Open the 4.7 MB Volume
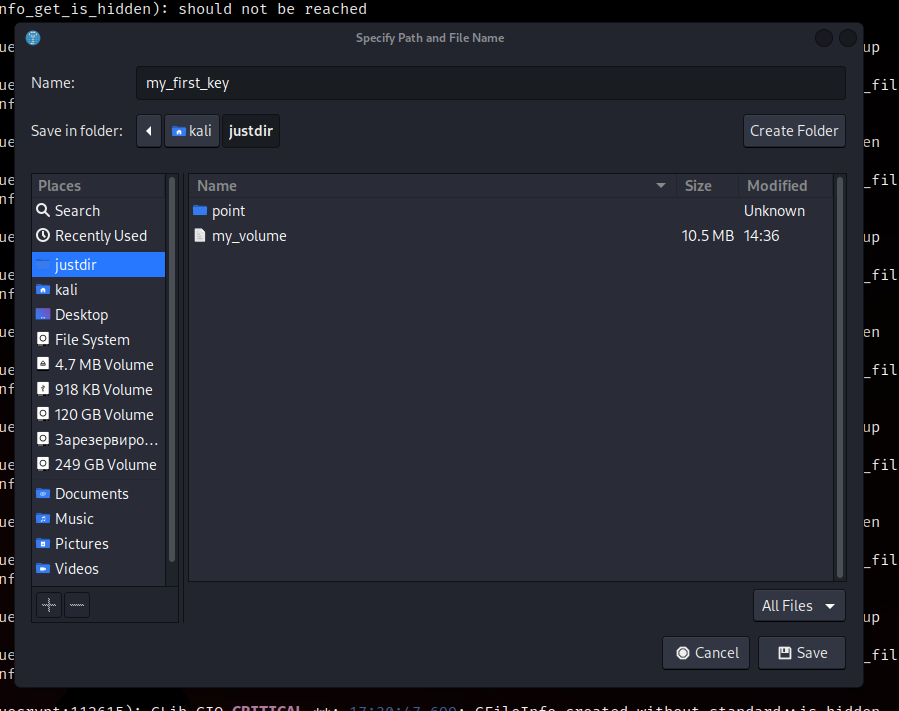The image size is (899, 711). coord(98,365)
